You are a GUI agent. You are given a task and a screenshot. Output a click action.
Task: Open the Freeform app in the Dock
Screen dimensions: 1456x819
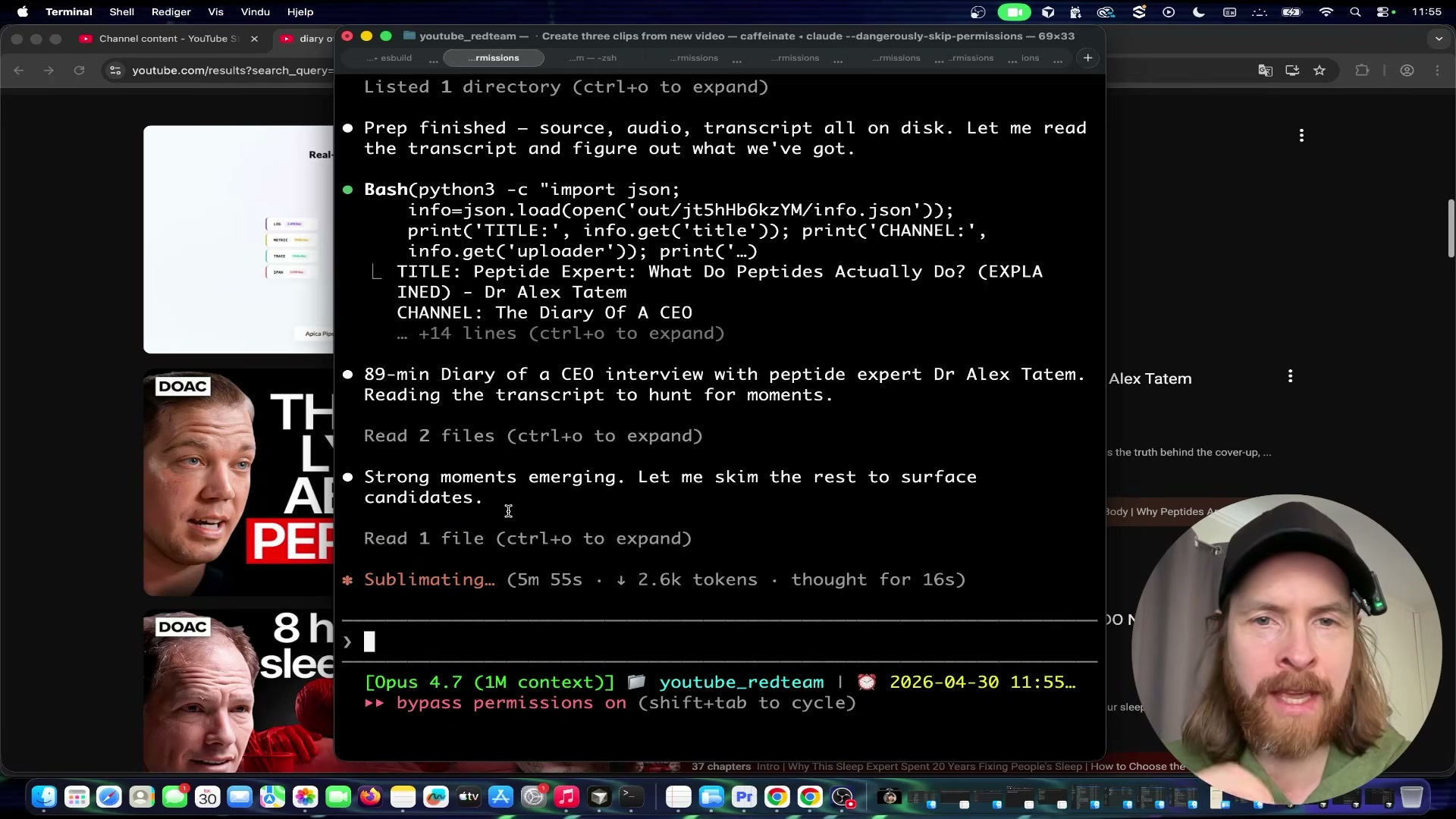(435, 797)
